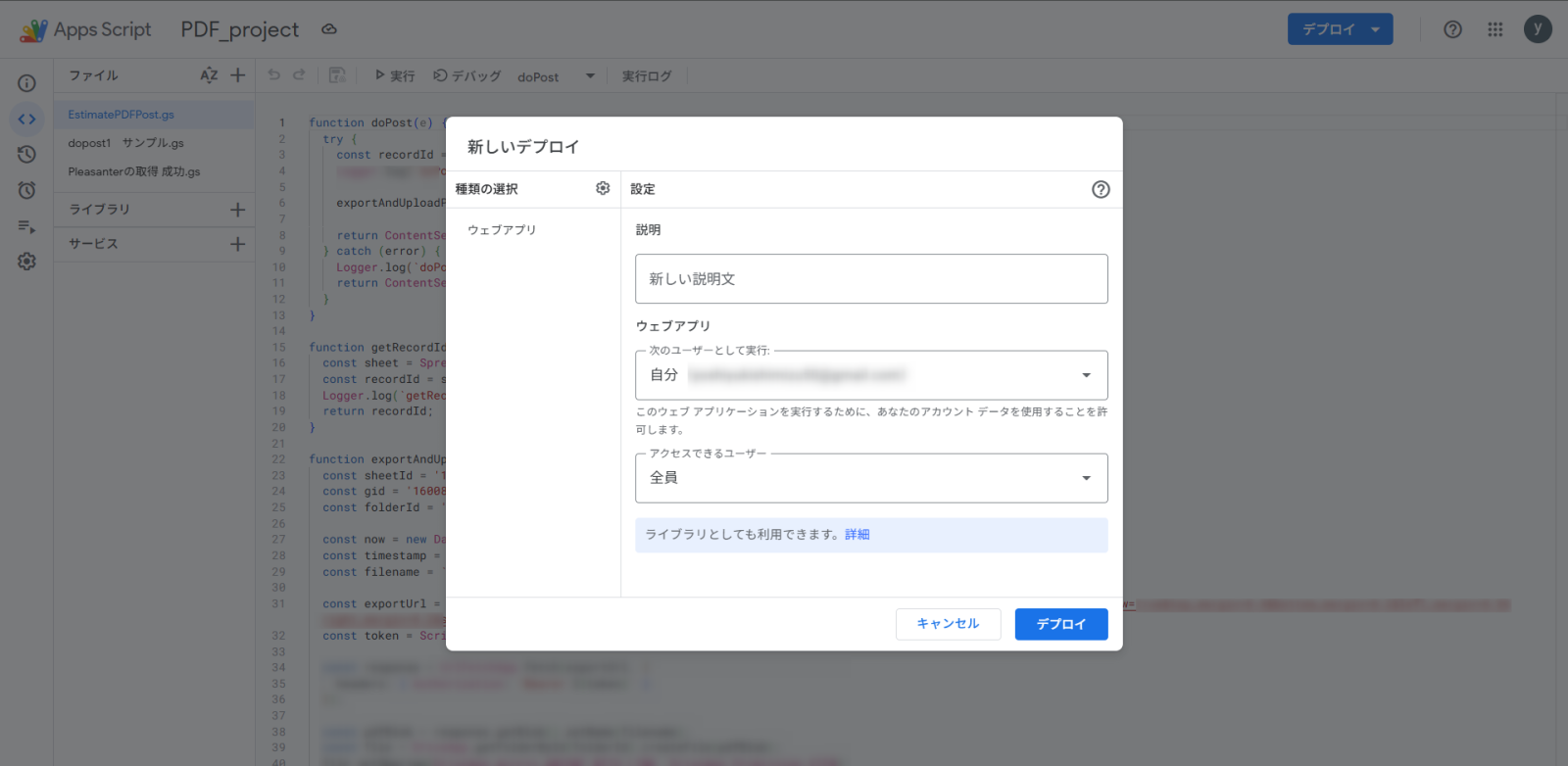Screen dimensions: 1568x766
Task: Click the blue デプロイ button in dialog
Action: point(1060,624)
